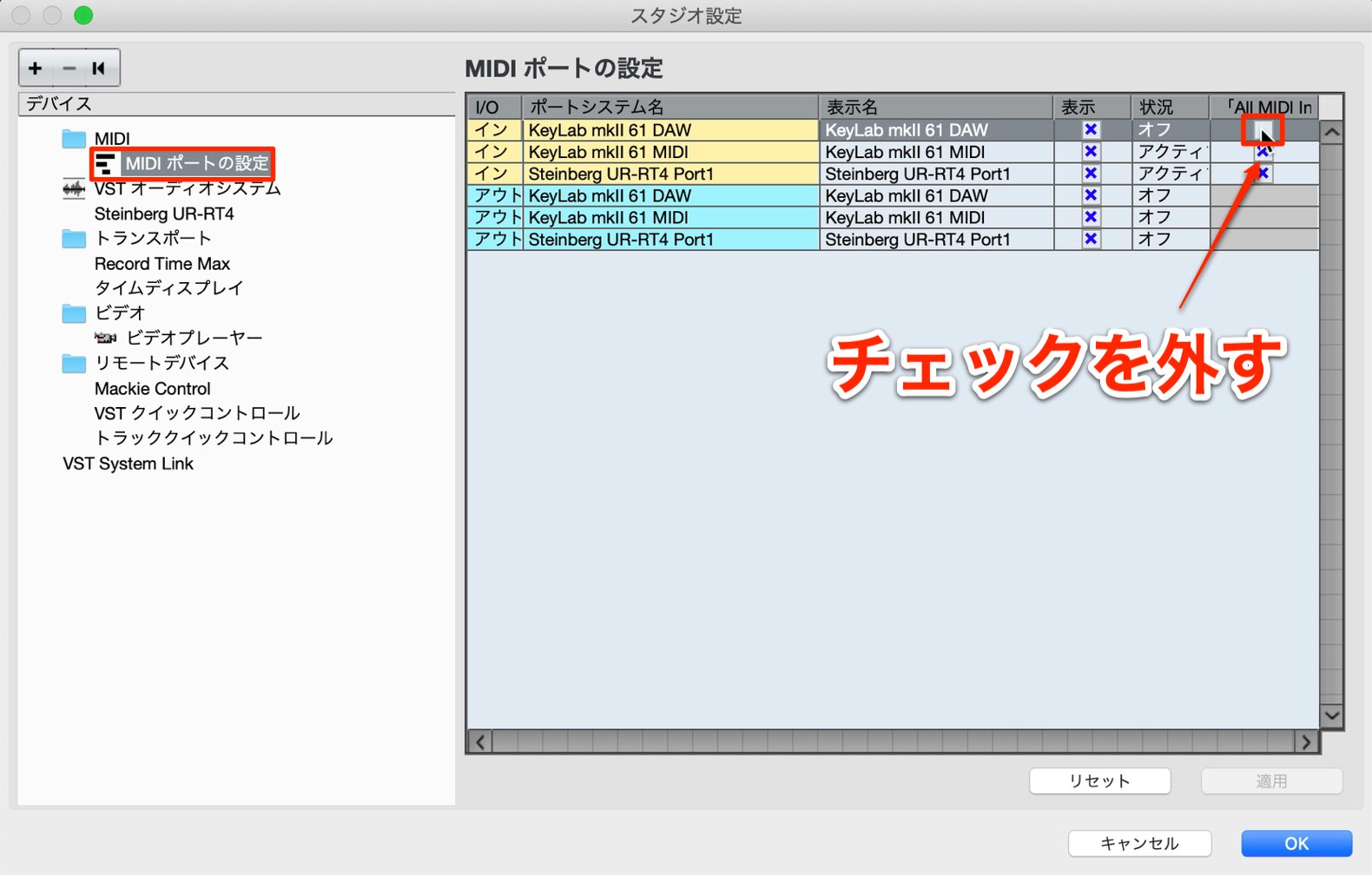1372x875 pixels.
Task: Click オフ status of first input row
Action: pos(1171,130)
